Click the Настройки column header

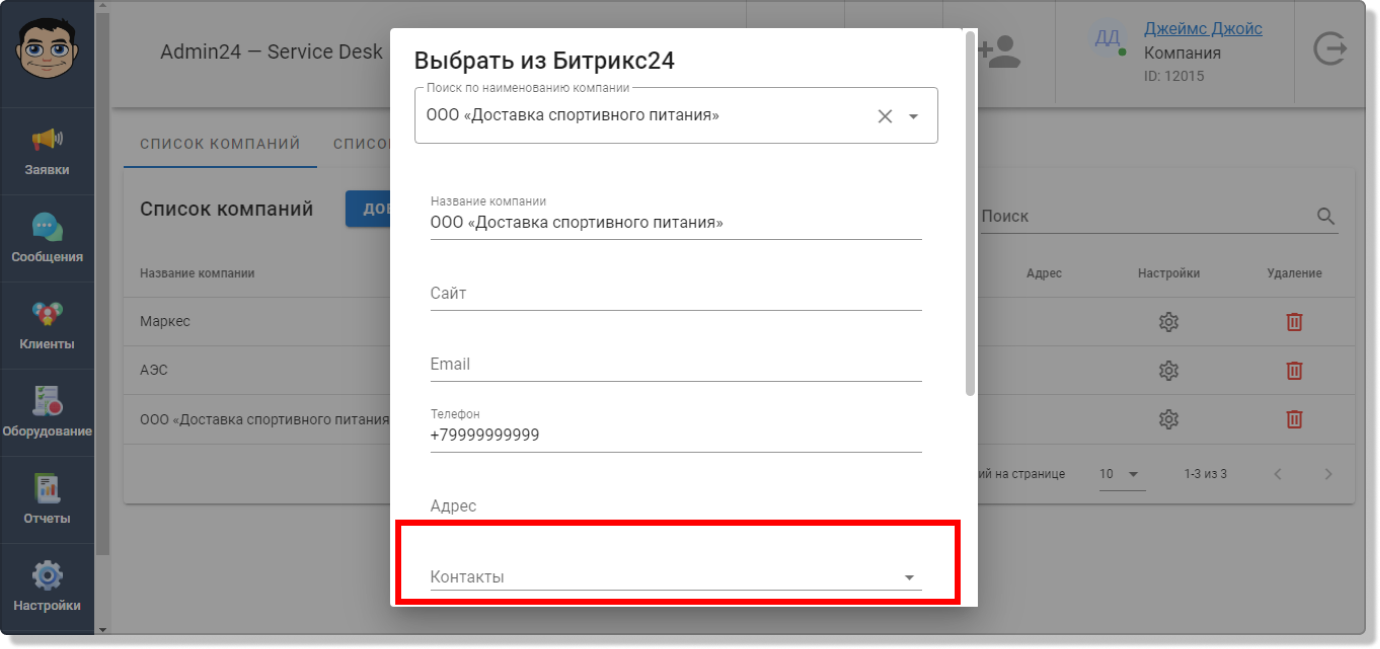[x=1168, y=273]
